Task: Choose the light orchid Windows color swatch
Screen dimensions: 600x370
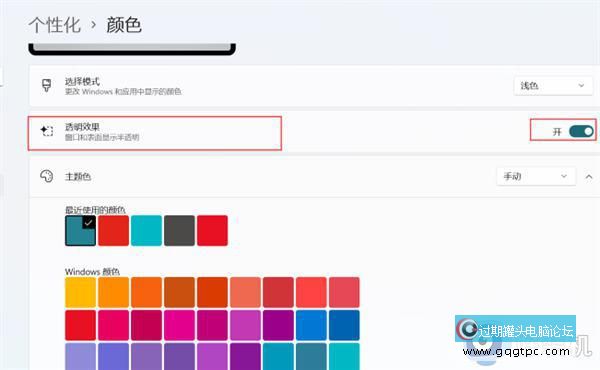Action: (245, 325)
